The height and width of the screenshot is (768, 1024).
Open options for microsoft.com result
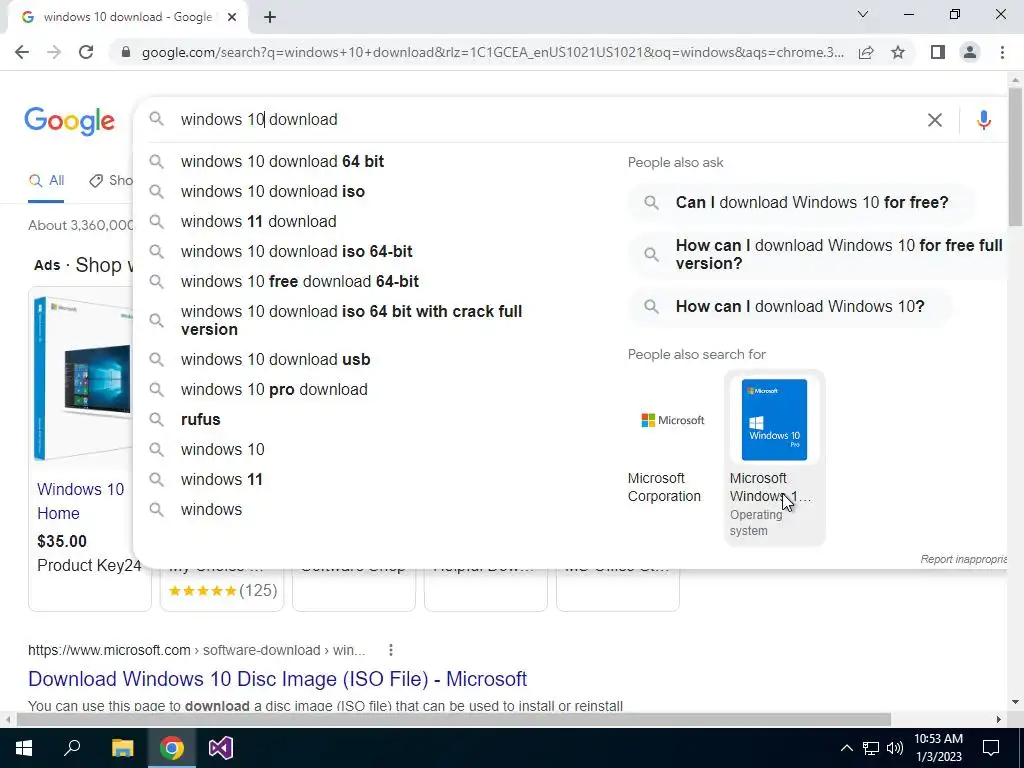click(x=391, y=650)
